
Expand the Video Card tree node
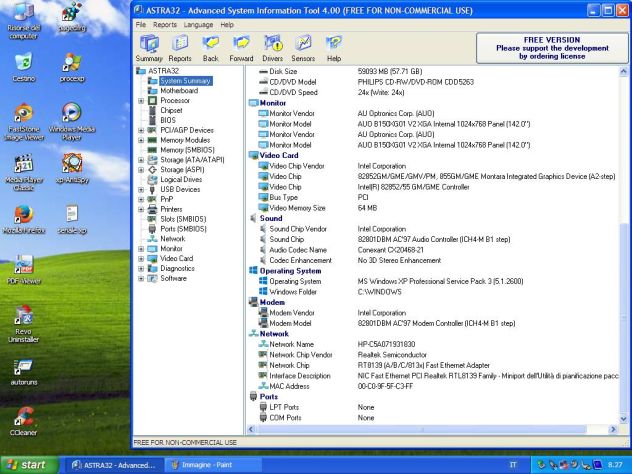point(141,259)
